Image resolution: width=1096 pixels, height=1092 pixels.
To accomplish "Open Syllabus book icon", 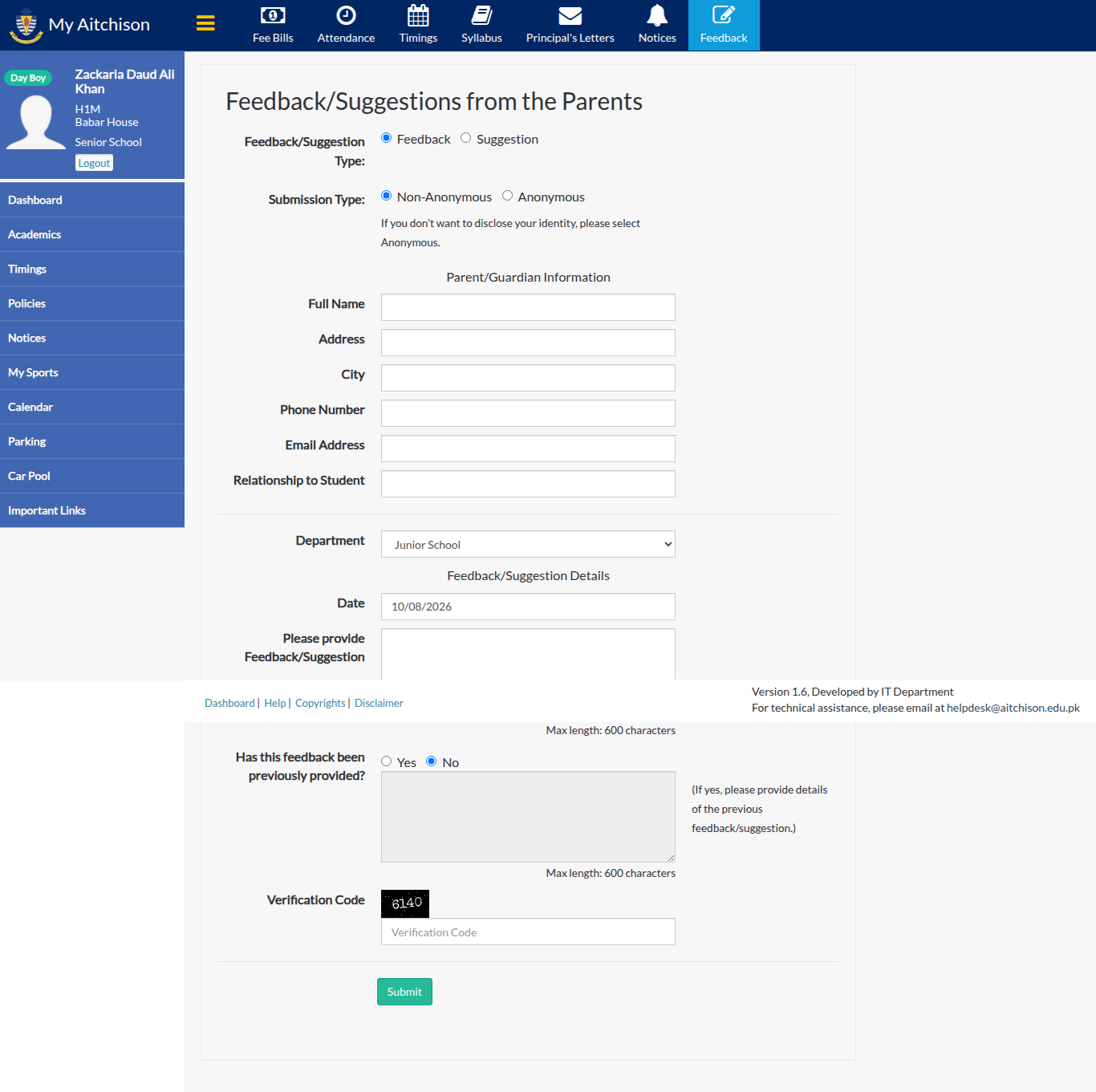I will click(x=481, y=15).
